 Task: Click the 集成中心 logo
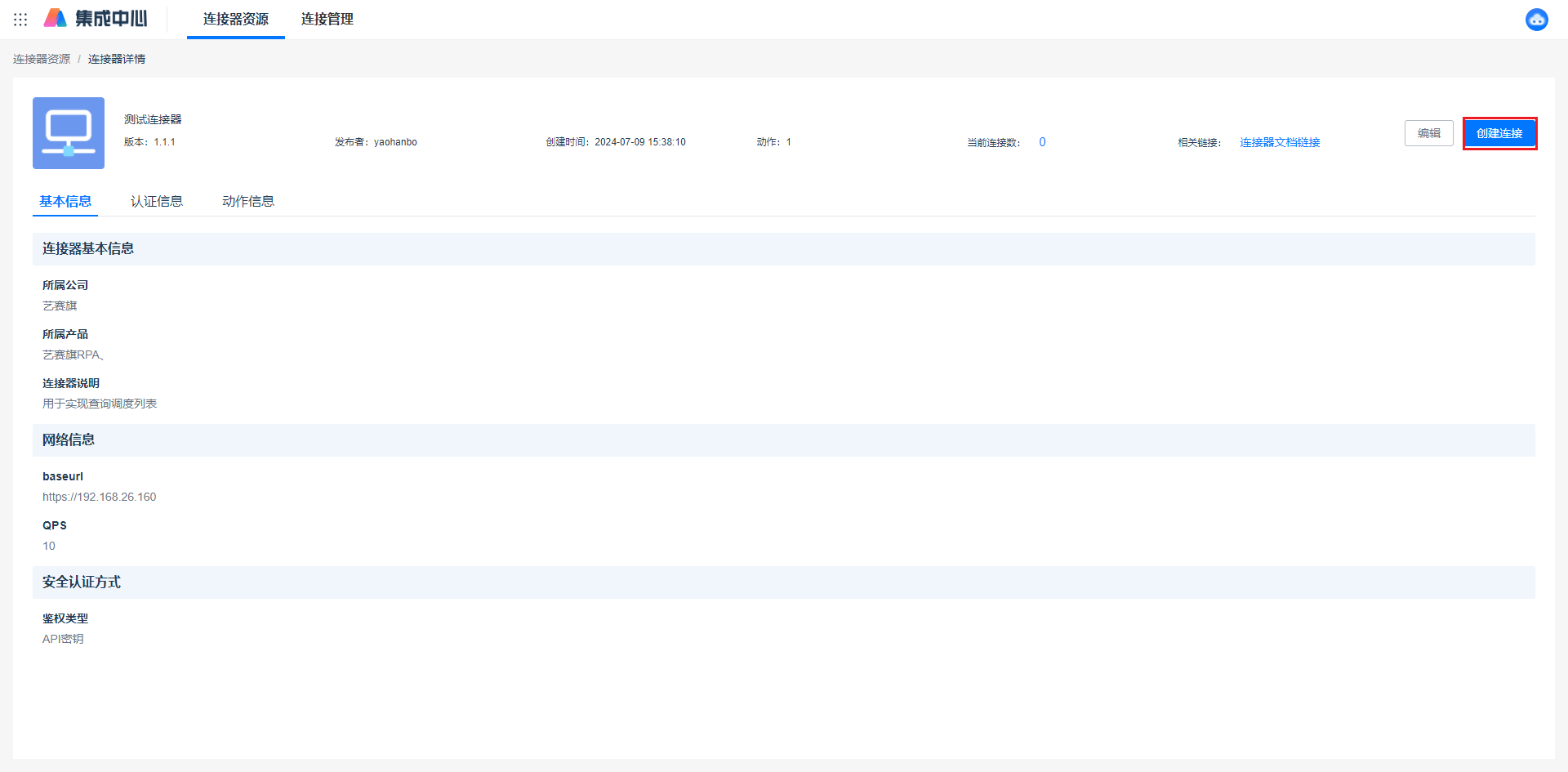click(96, 18)
